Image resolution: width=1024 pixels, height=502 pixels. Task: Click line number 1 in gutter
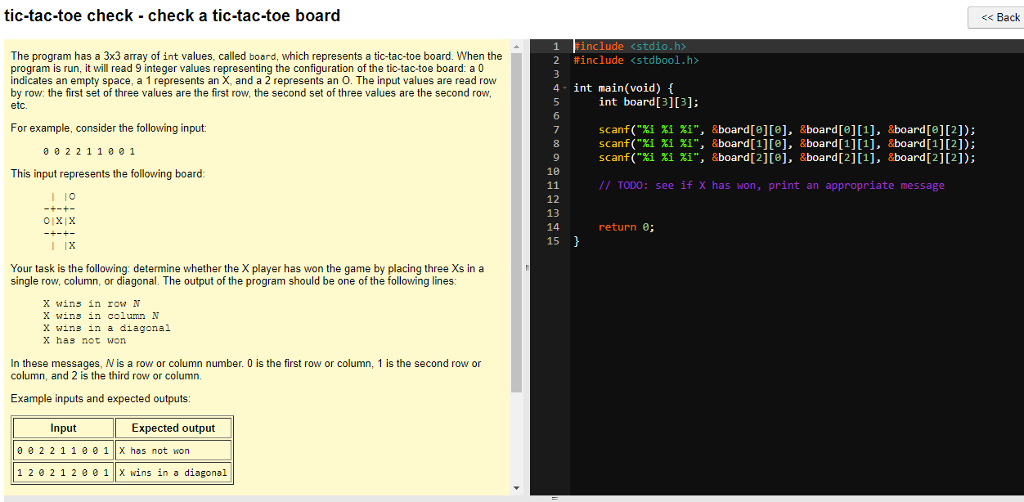click(556, 46)
